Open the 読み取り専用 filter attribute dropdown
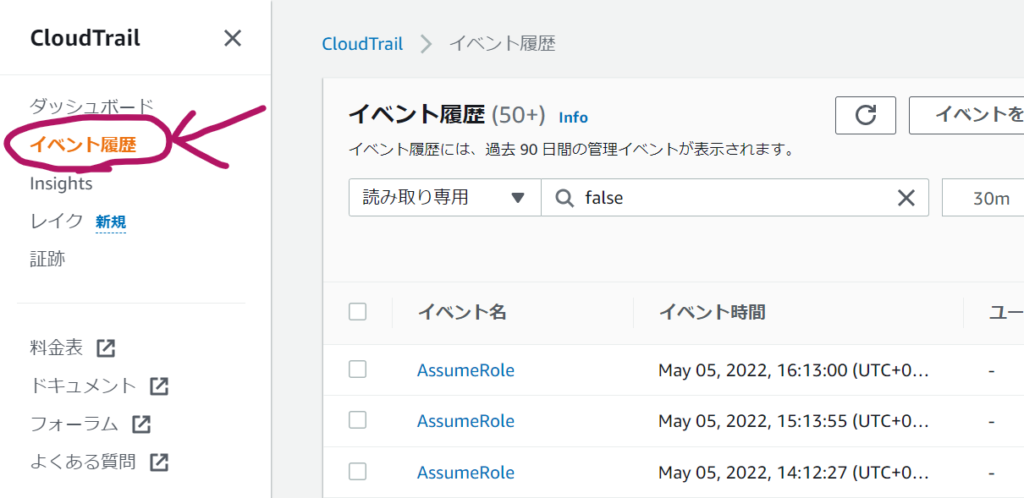Screen dimensions: 1024x498 click(x=445, y=198)
